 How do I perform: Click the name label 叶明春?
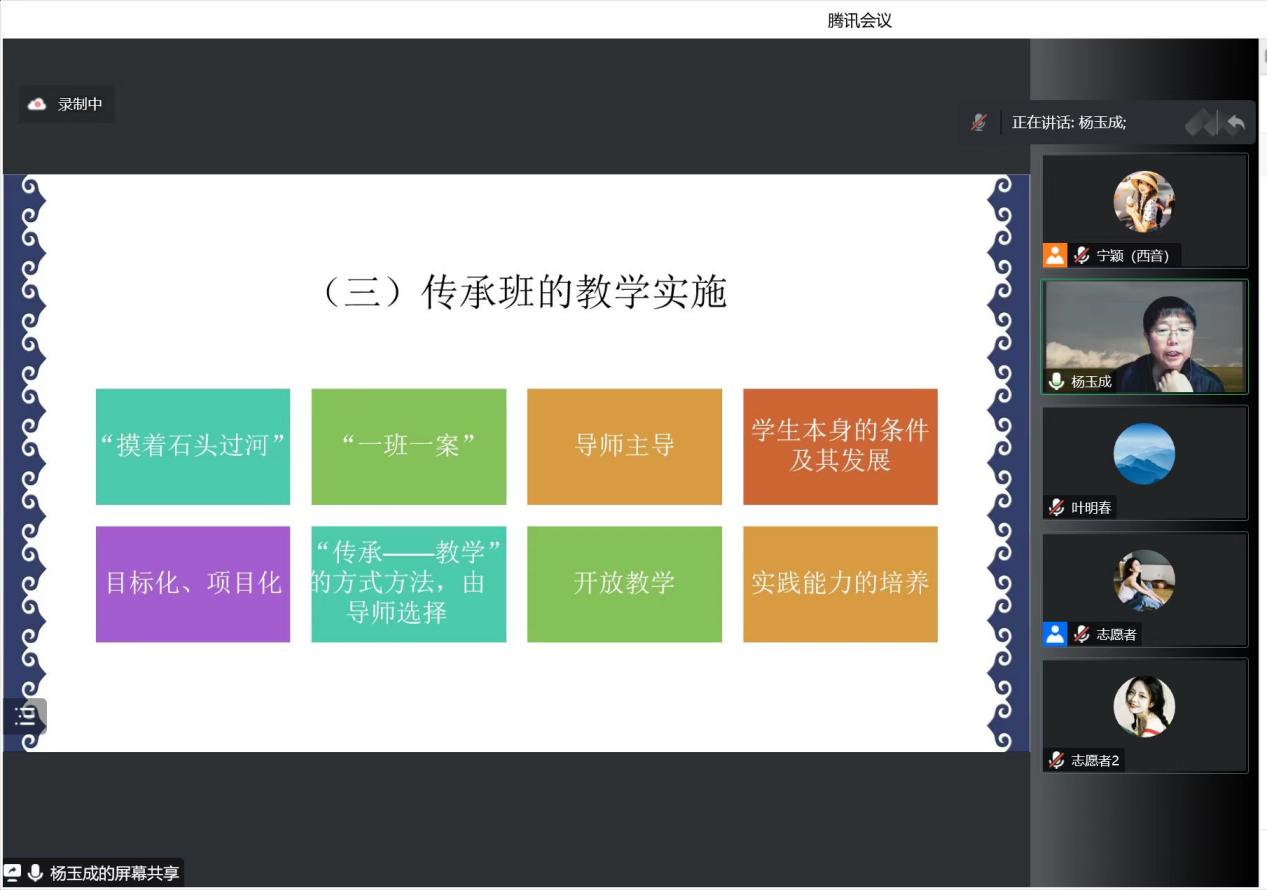tap(1091, 507)
